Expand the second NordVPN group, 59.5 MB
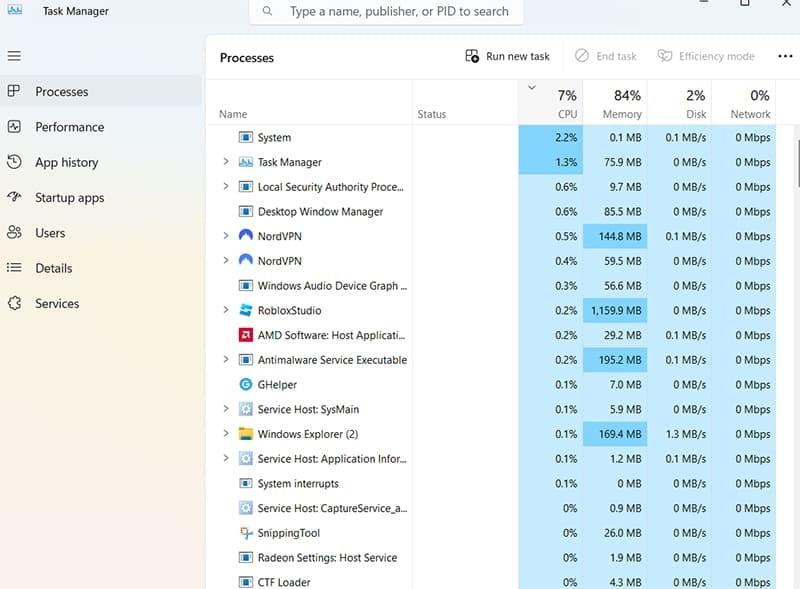 click(x=226, y=260)
